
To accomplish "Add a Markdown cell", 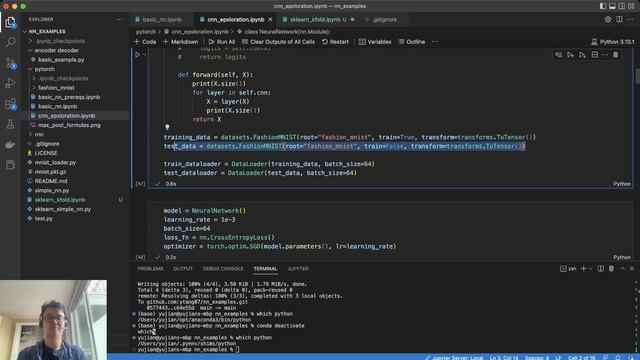I will click(x=180, y=42).
